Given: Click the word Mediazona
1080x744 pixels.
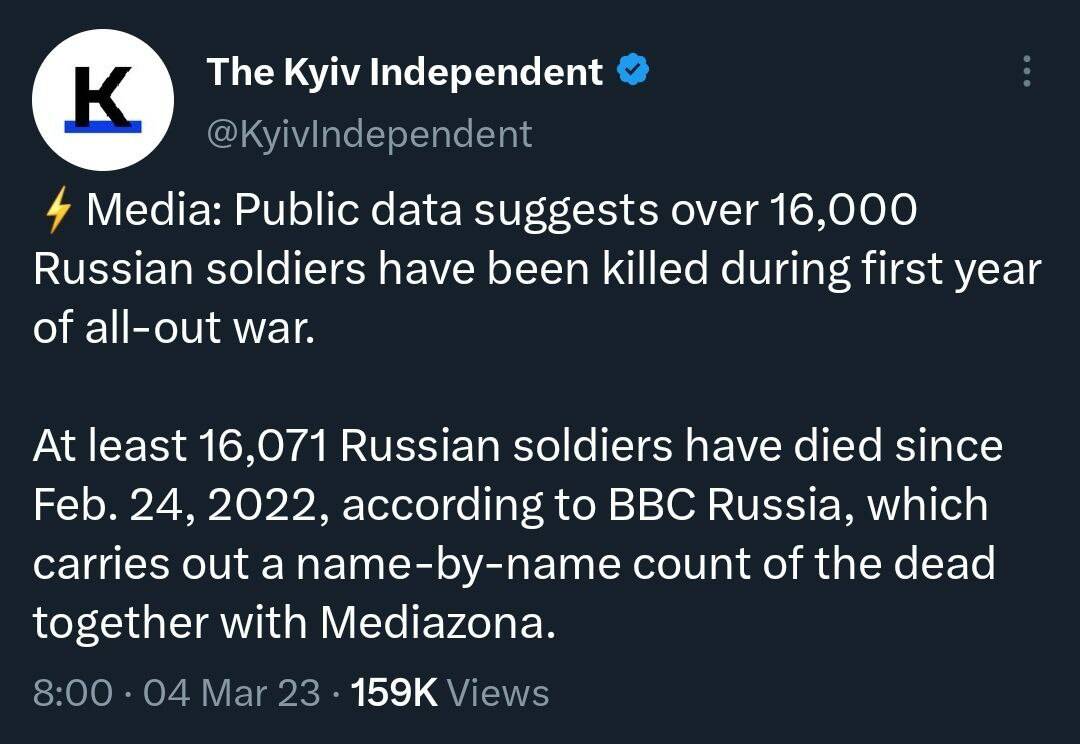Looking at the screenshot, I should (x=437, y=623).
